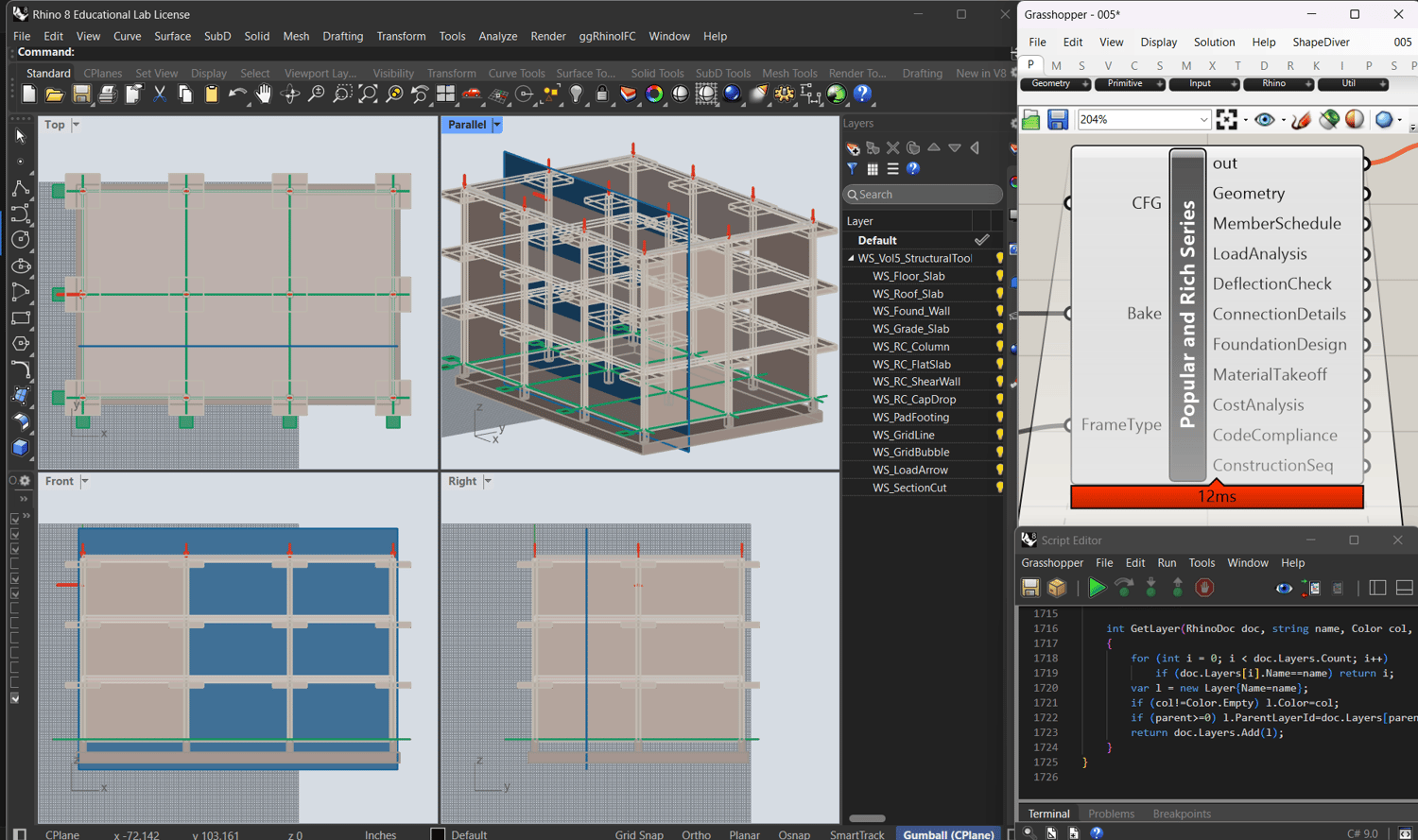Toggle Osnap in the status bar
The image size is (1418, 840).
pyautogui.click(x=793, y=834)
